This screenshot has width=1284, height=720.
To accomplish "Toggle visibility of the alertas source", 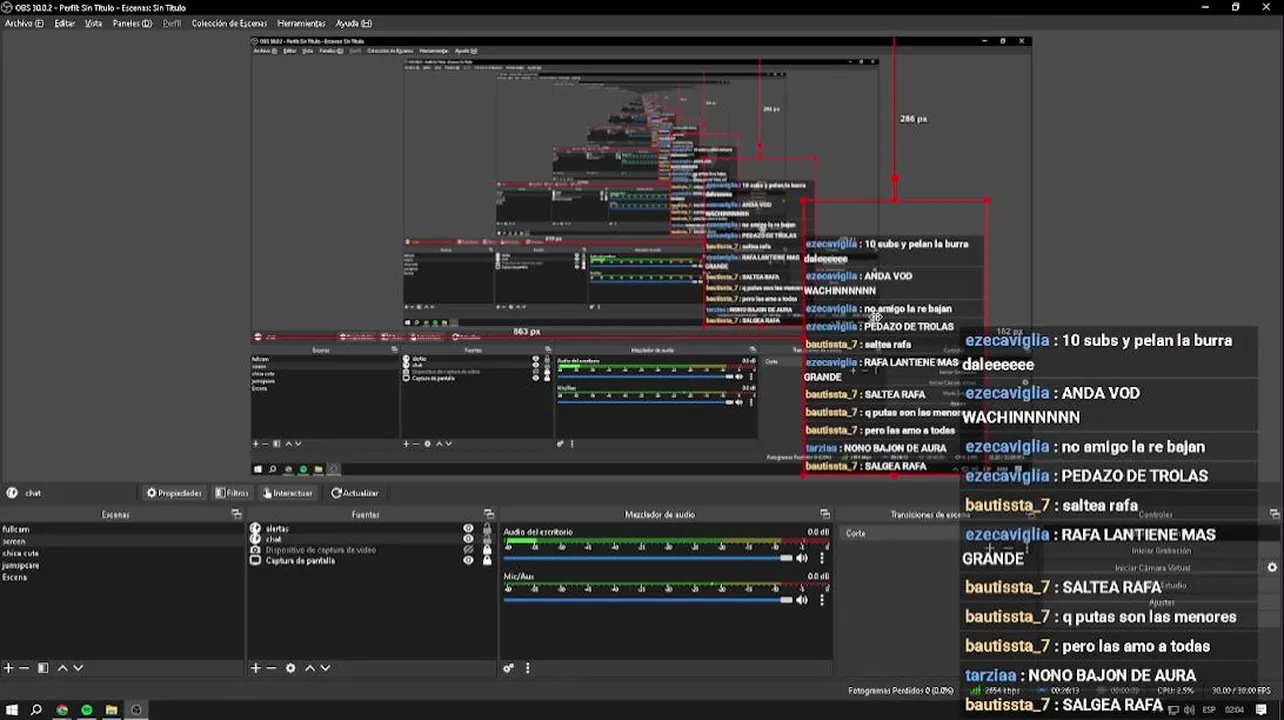I will tap(468, 528).
